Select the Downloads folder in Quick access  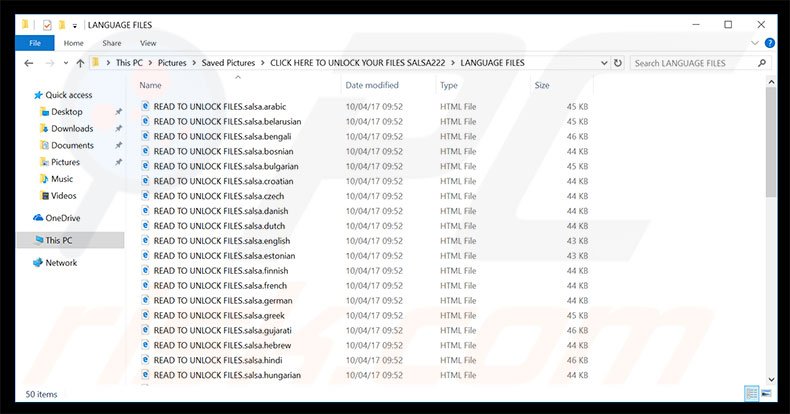coord(71,128)
